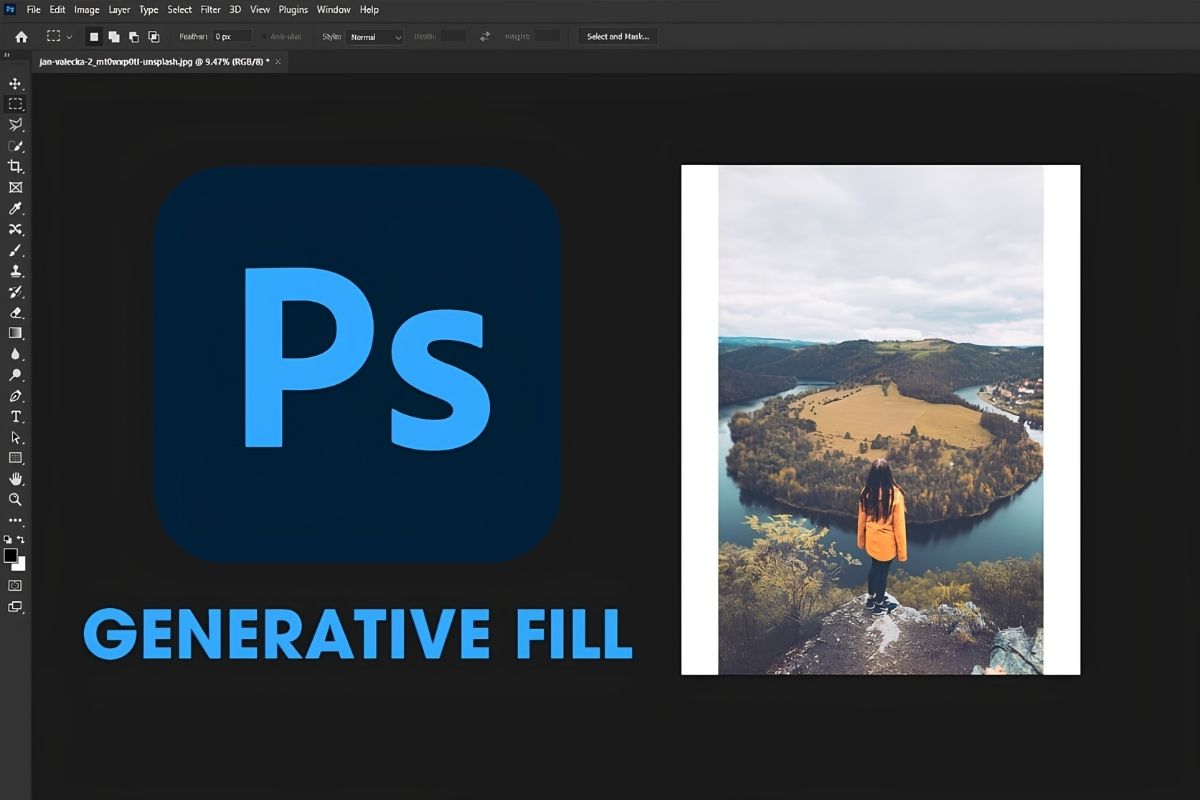Screen dimensions: 1200x800
Task: Click the Select and Mask button
Action: click(x=617, y=37)
